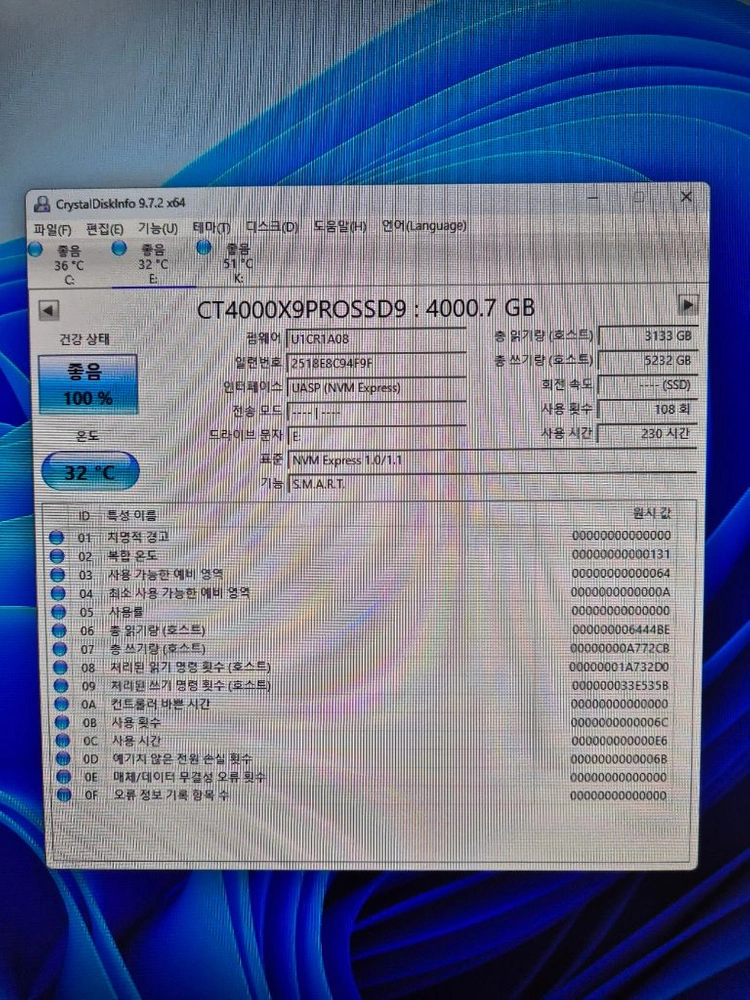Click raw value 00000000A772CB
The width and height of the screenshot is (750, 1000).
[620, 648]
